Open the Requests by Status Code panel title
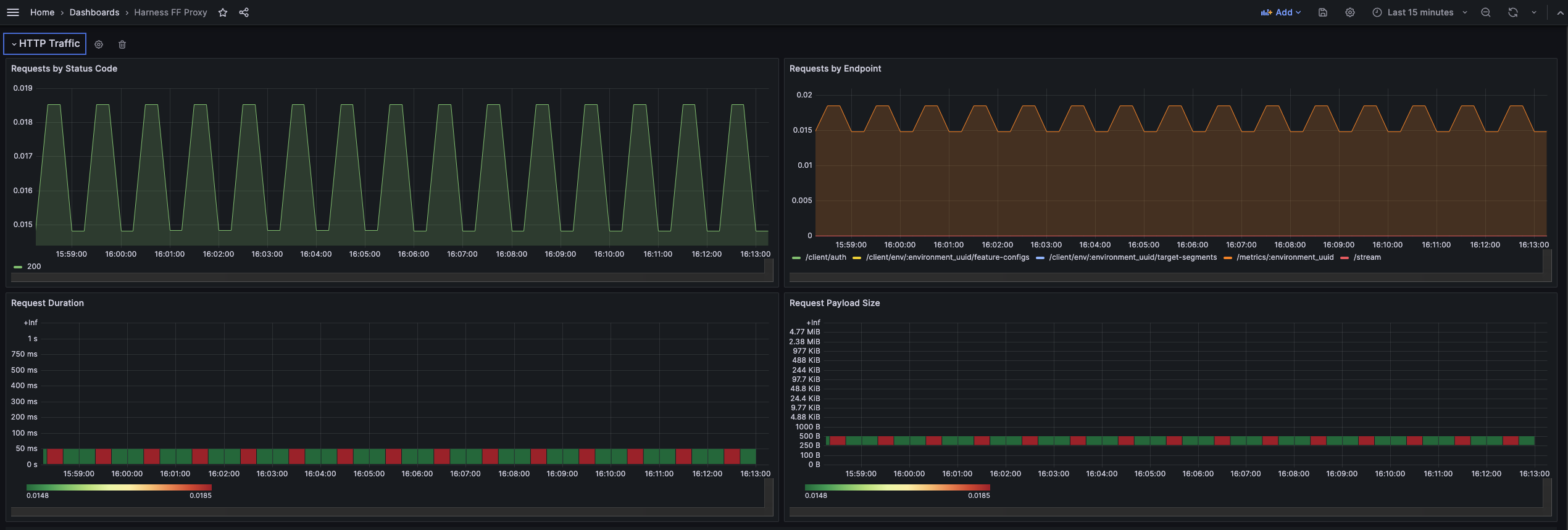 click(x=64, y=68)
